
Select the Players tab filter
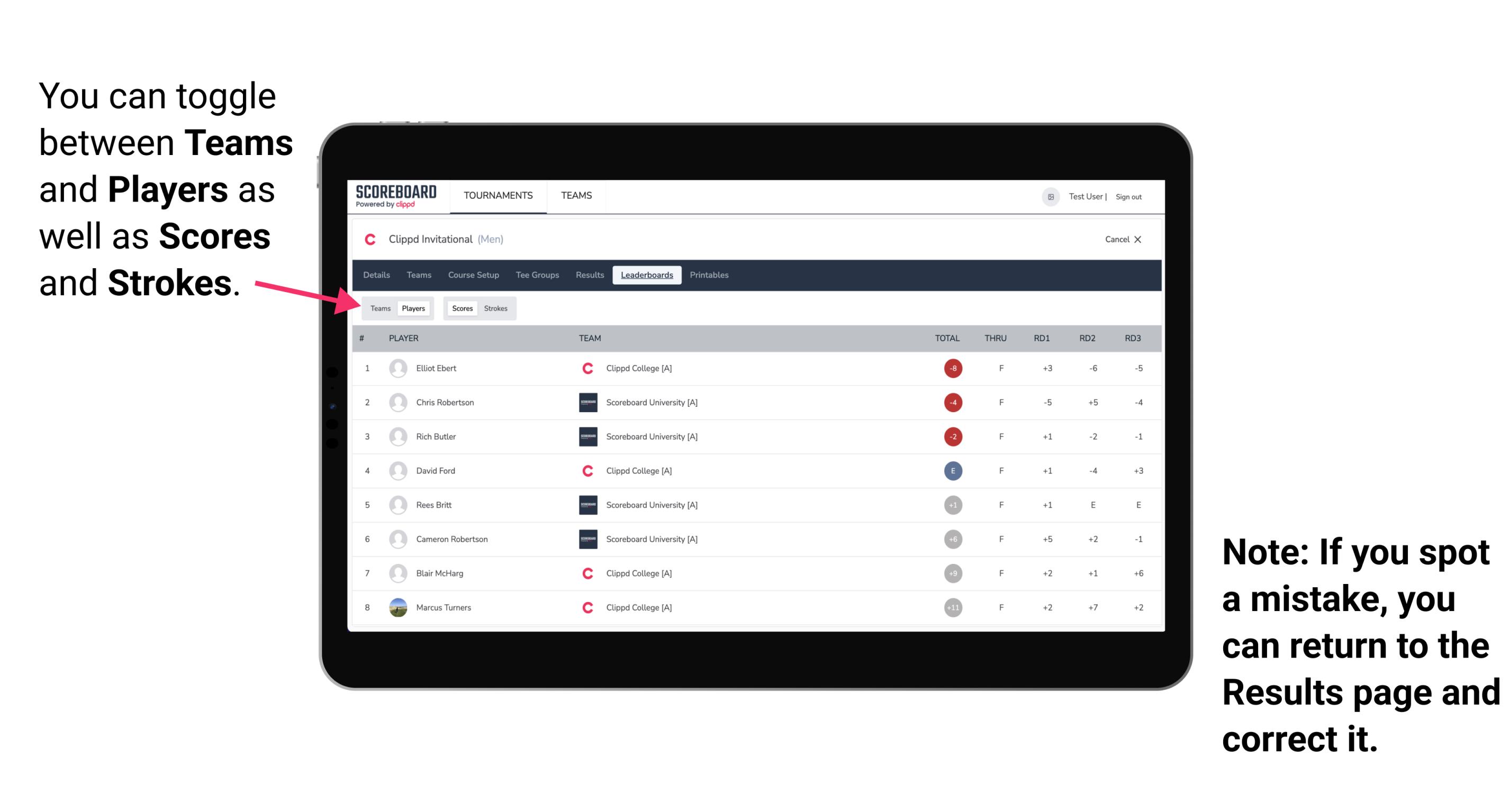(x=413, y=308)
